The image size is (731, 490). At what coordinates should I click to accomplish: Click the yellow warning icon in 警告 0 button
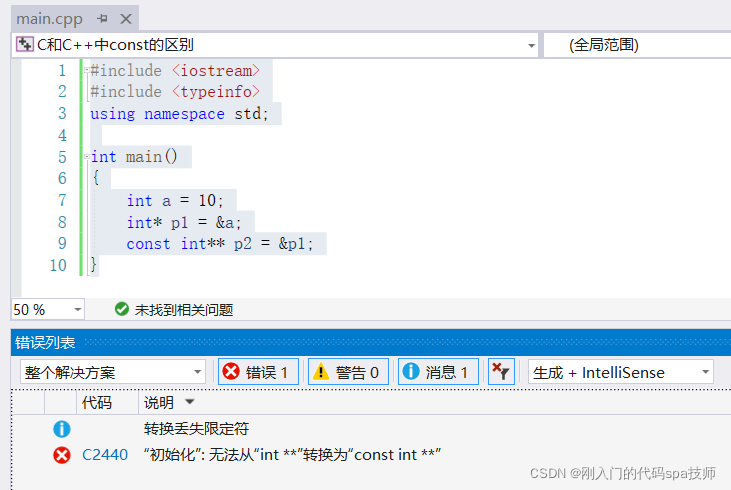[321, 372]
